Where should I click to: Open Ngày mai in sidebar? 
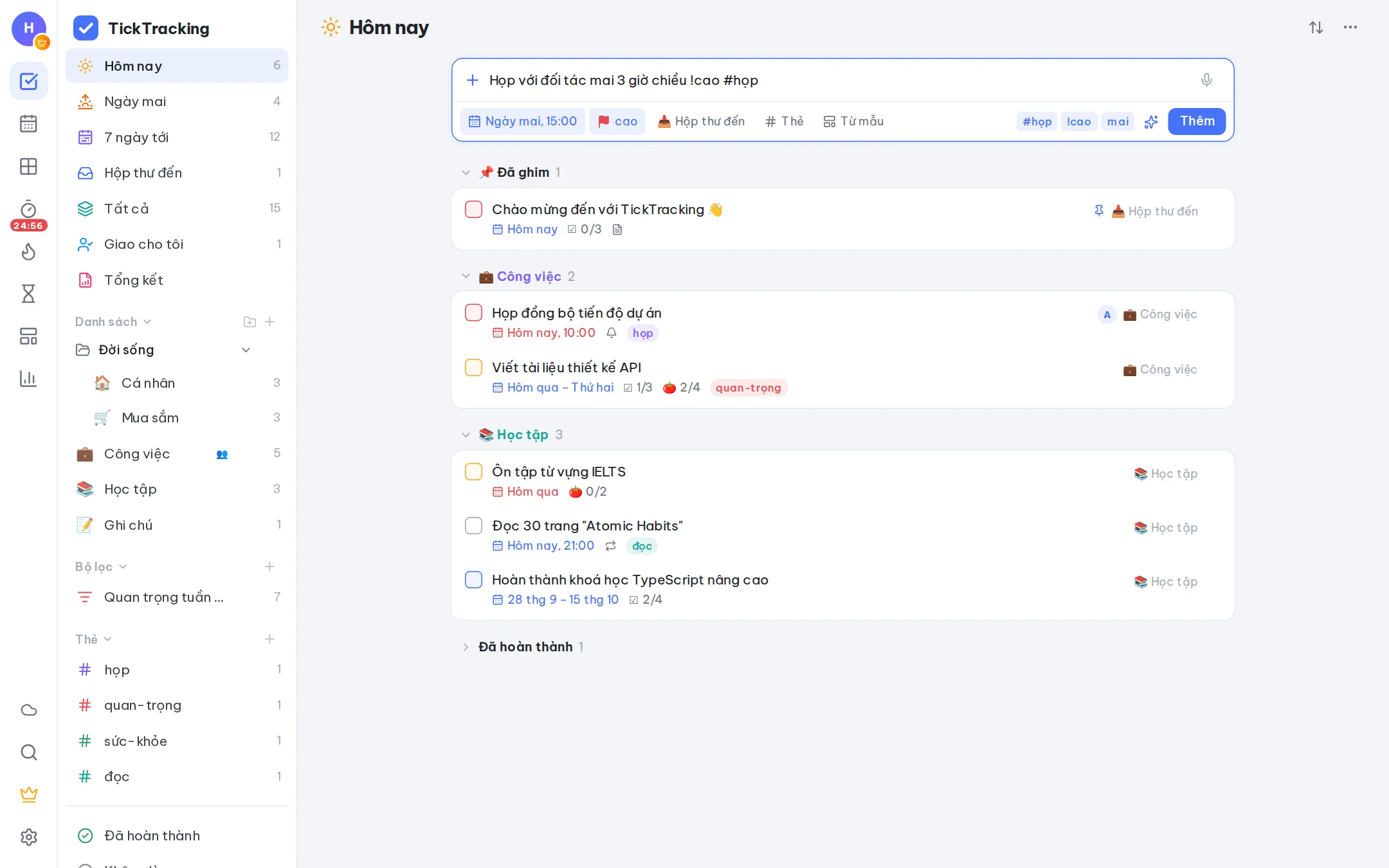point(177,102)
